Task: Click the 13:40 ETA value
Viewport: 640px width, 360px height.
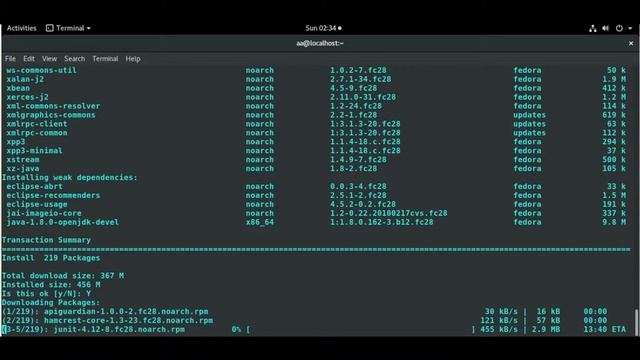Action: pyautogui.click(x=604, y=330)
